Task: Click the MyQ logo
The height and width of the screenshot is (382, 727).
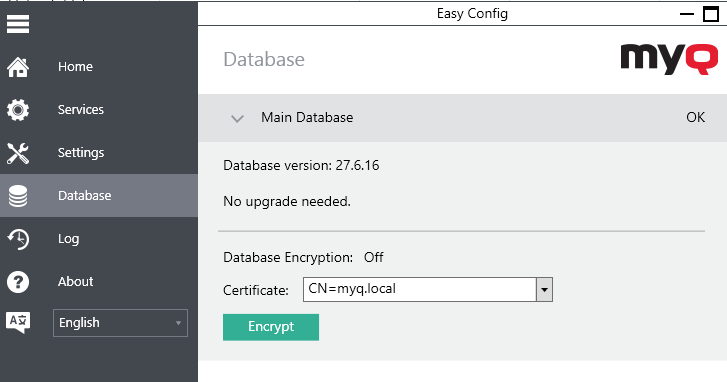Action: click(x=669, y=59)
